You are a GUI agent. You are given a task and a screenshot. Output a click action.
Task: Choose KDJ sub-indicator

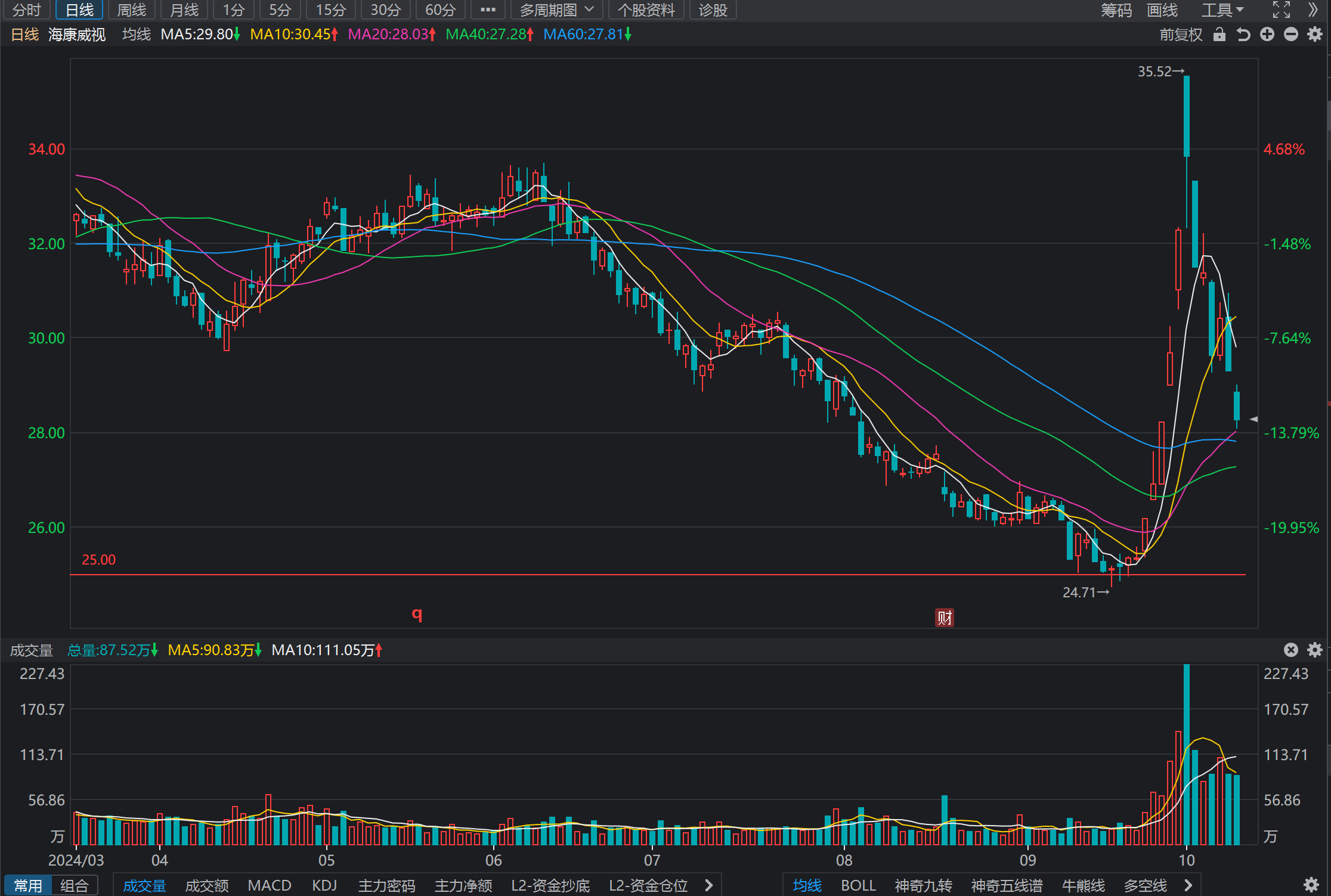pos(324,885)
